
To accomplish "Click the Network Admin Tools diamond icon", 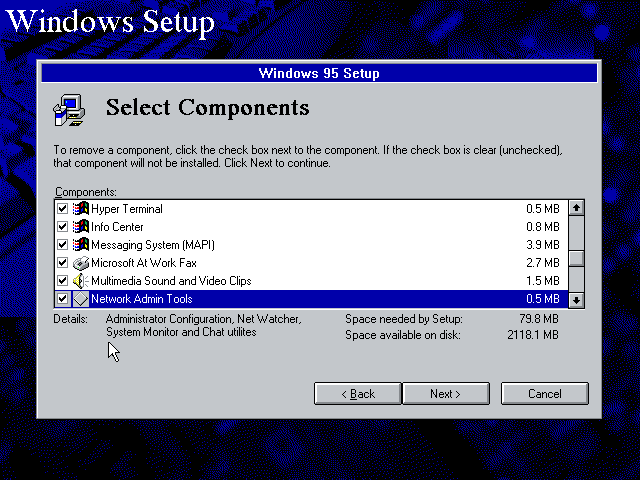I will [81, 299].
